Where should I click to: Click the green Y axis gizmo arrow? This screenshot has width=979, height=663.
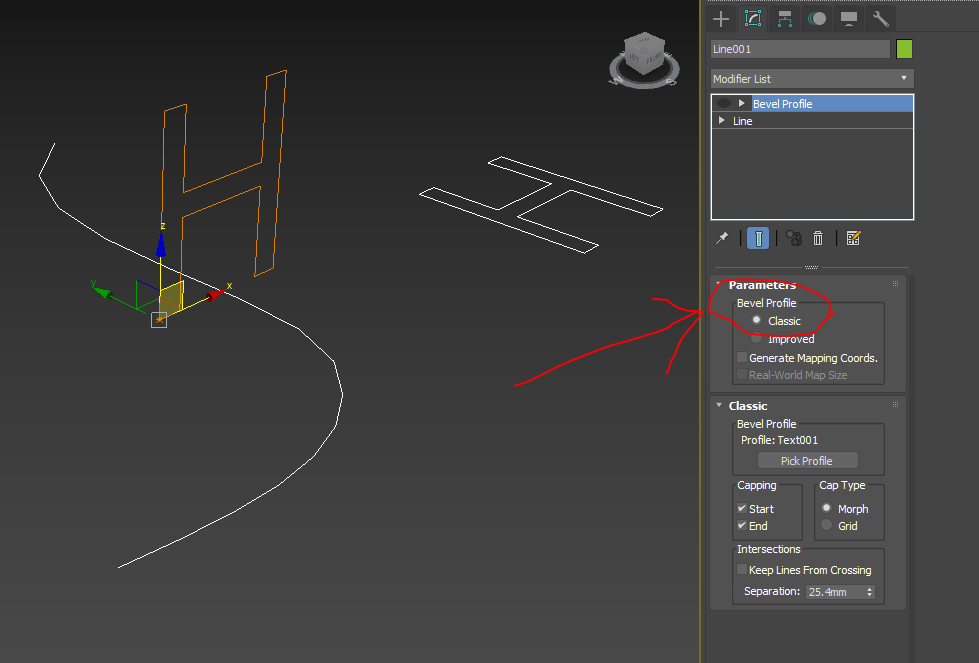[x=102, y=292]
